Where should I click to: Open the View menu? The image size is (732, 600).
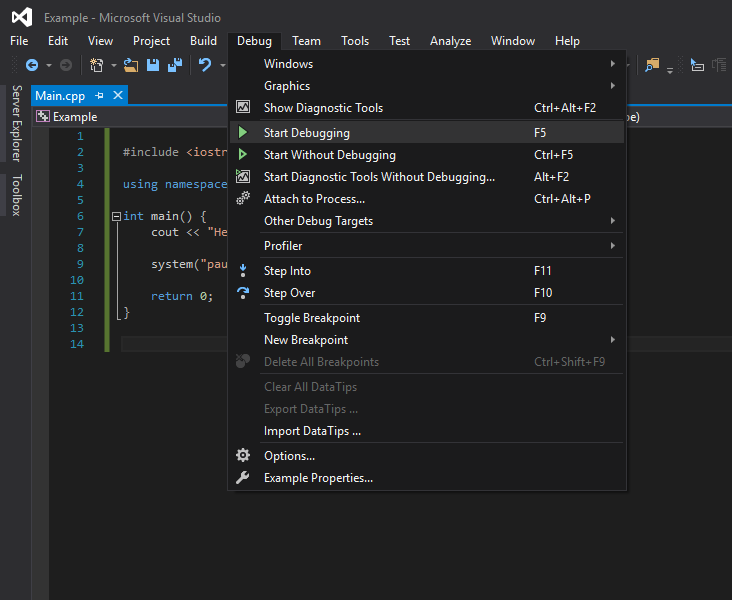(100, 41)
